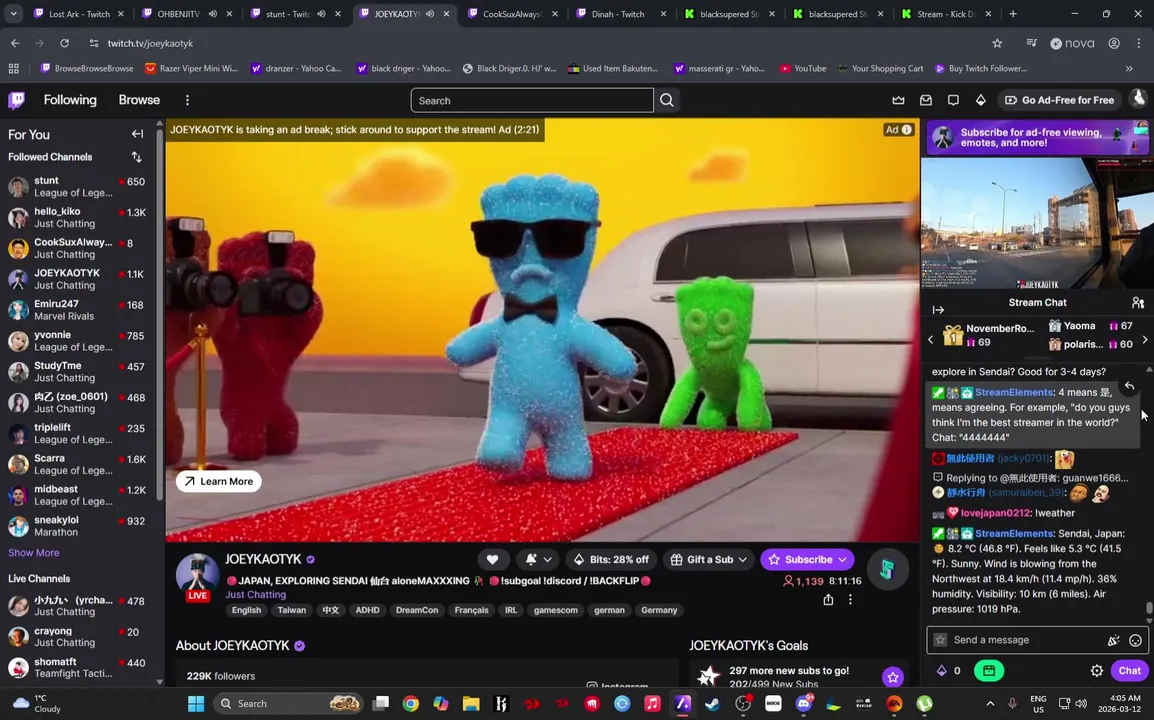Image resolution: width=1154 pixels, height=720 pixels.
Task: Sort Followed Channels with the arrows icon
Action: point(136,157)
